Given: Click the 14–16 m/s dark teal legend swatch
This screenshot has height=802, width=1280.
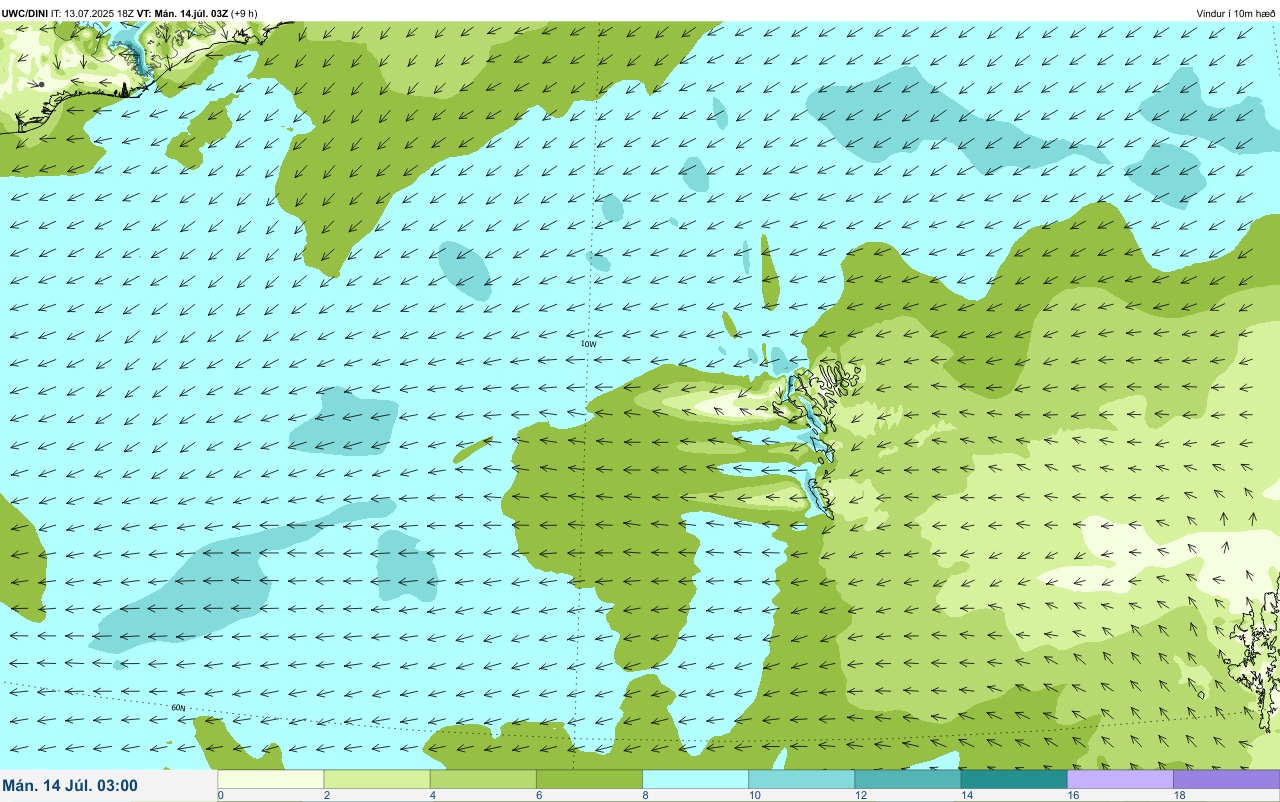Looking at the screenshot, I should tap(1014, 779).
